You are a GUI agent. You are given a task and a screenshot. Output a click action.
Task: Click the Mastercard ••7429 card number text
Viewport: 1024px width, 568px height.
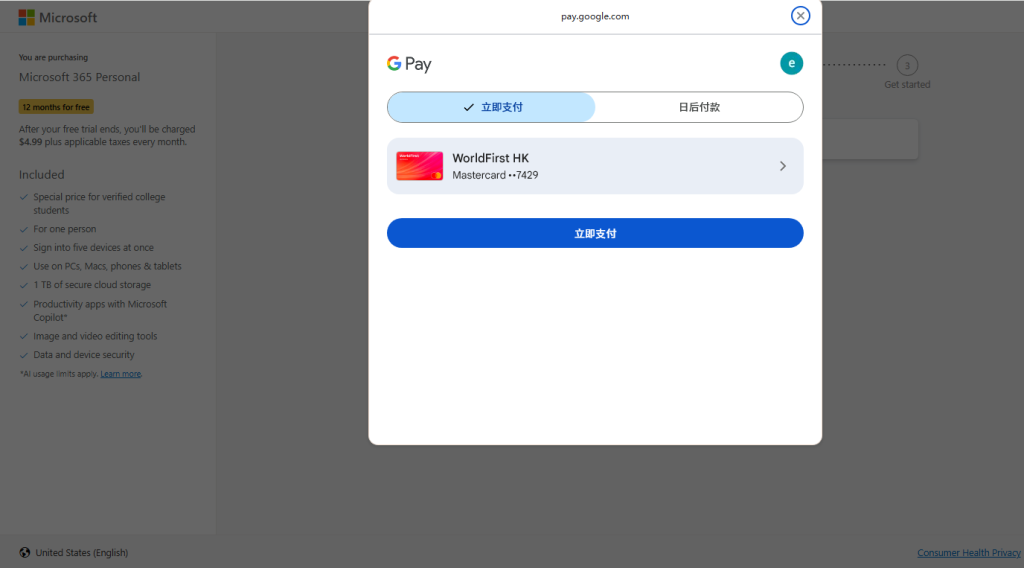point(495,176)
